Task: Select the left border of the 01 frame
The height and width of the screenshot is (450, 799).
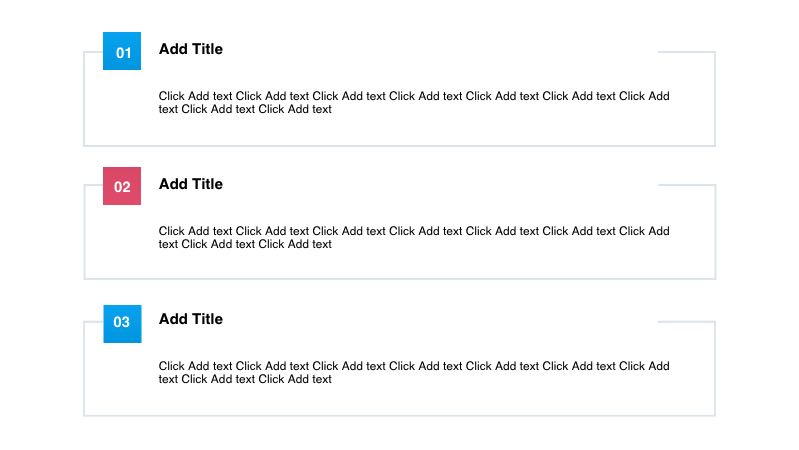Action: [x=84, y=100]
